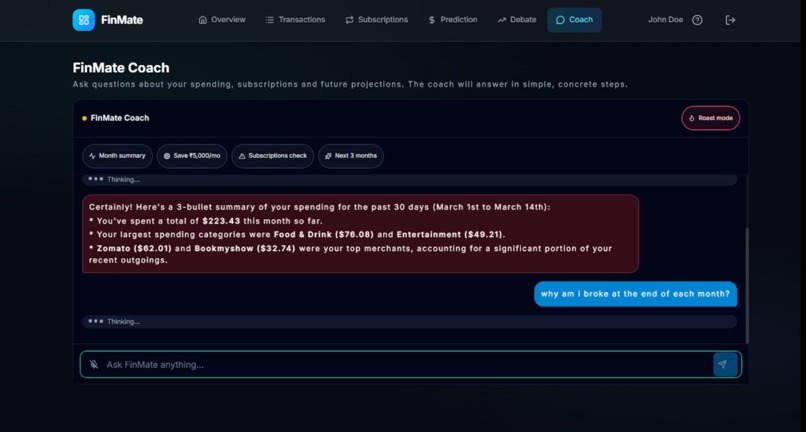The height and width of the screenshot is (432, 806).
Task: Click the chat vertical scrollbar
Action: pyautogui.click(x=747, y=285)
